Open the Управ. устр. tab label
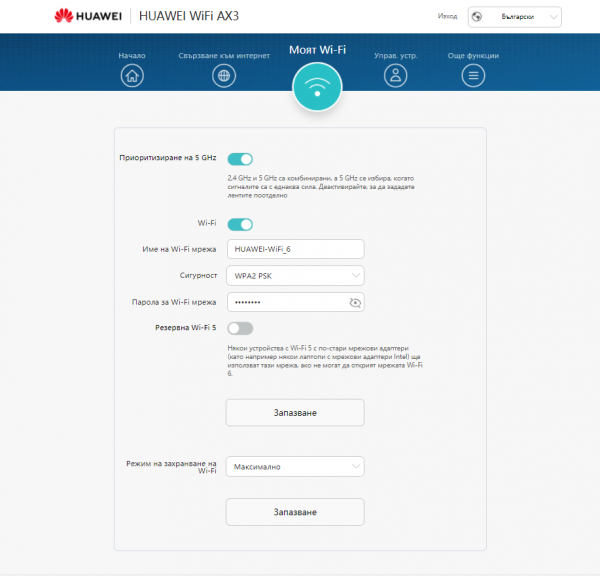The height and width of the screenshot is (576, 600). (396, 55)
